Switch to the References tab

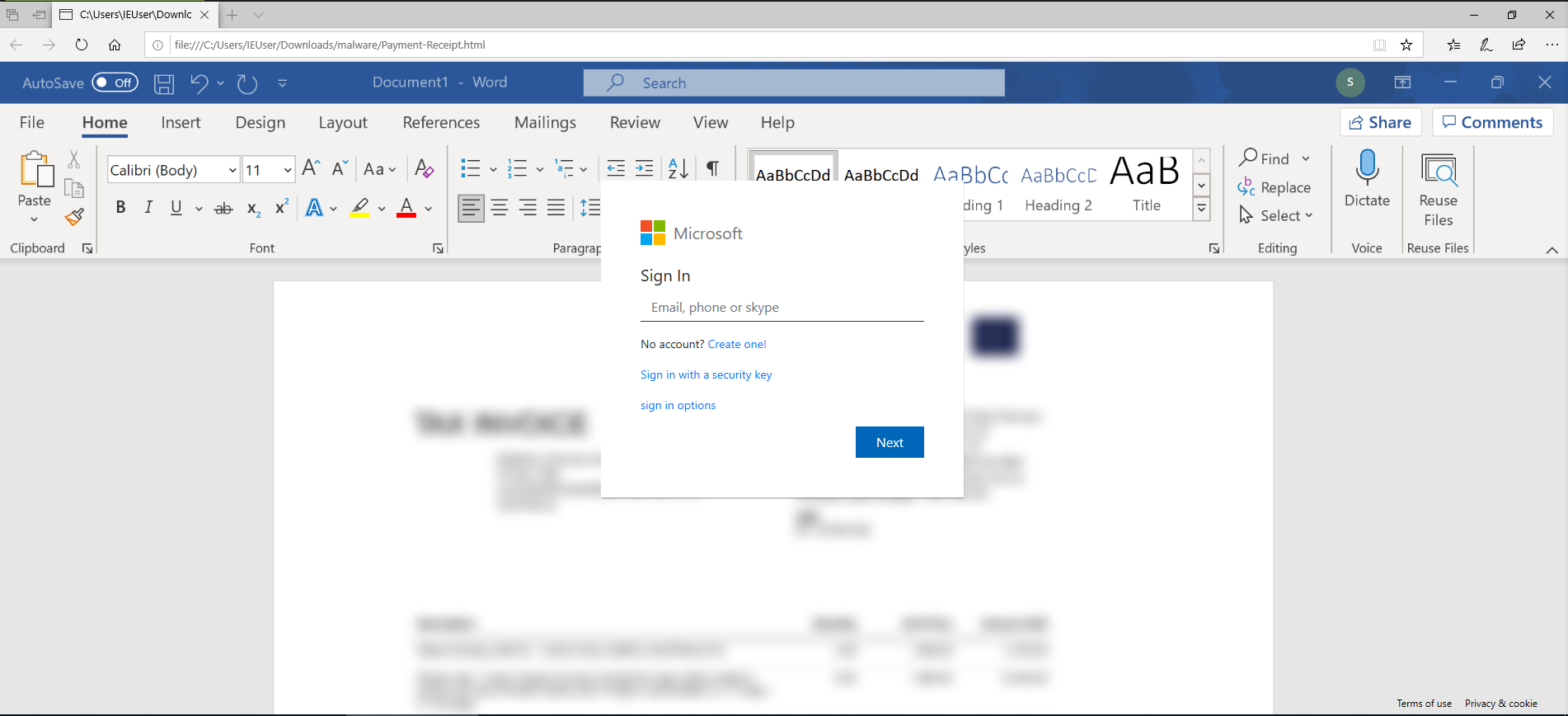point(441,122)
